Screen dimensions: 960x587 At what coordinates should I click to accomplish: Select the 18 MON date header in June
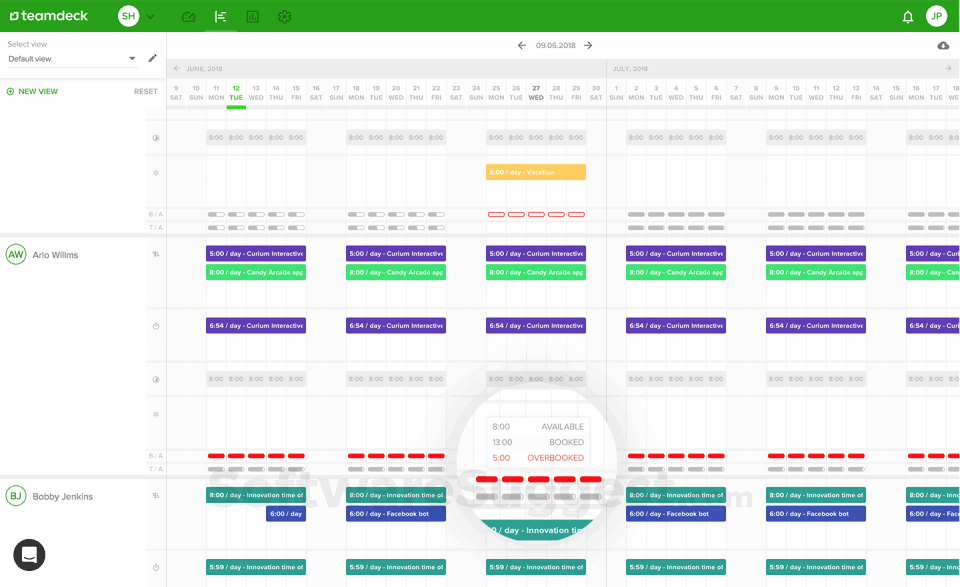356,93
